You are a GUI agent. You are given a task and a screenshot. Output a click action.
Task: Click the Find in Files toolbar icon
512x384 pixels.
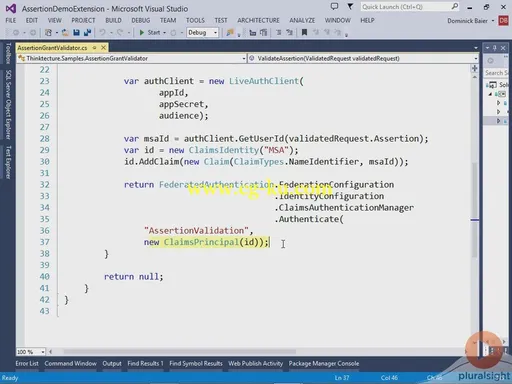[230, 33]
